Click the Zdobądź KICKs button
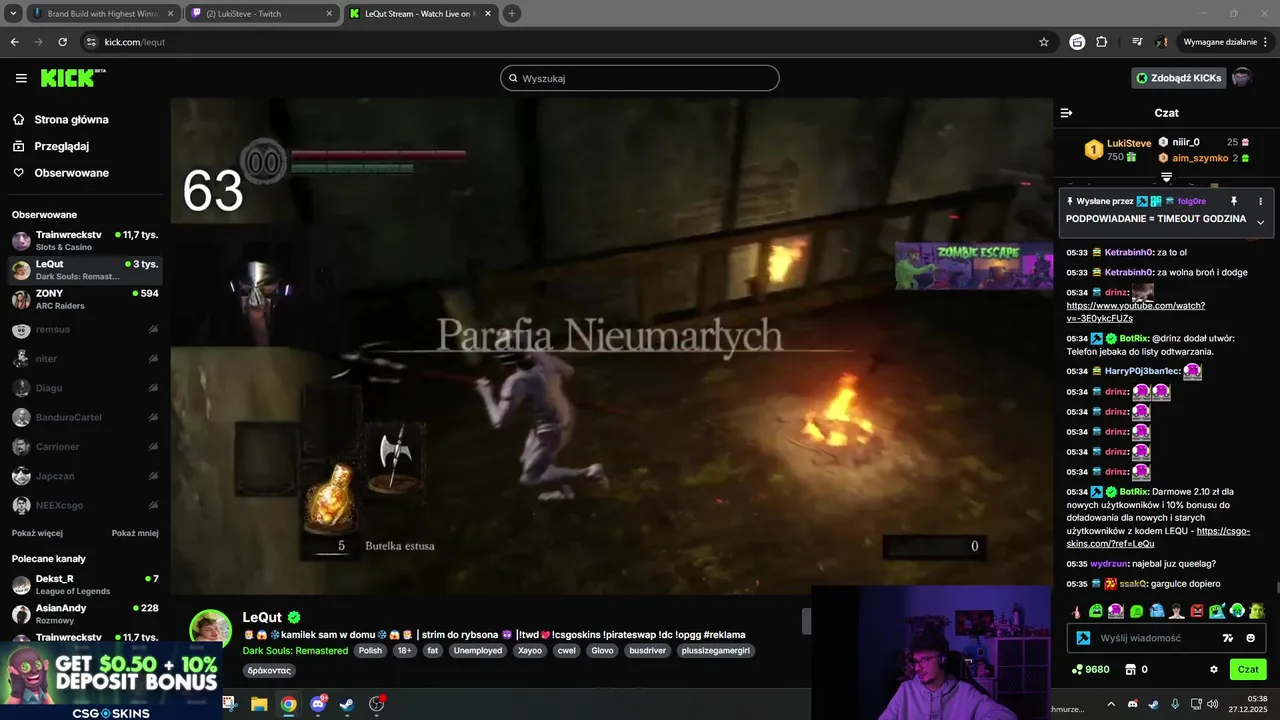 (x=1178, y=78)
